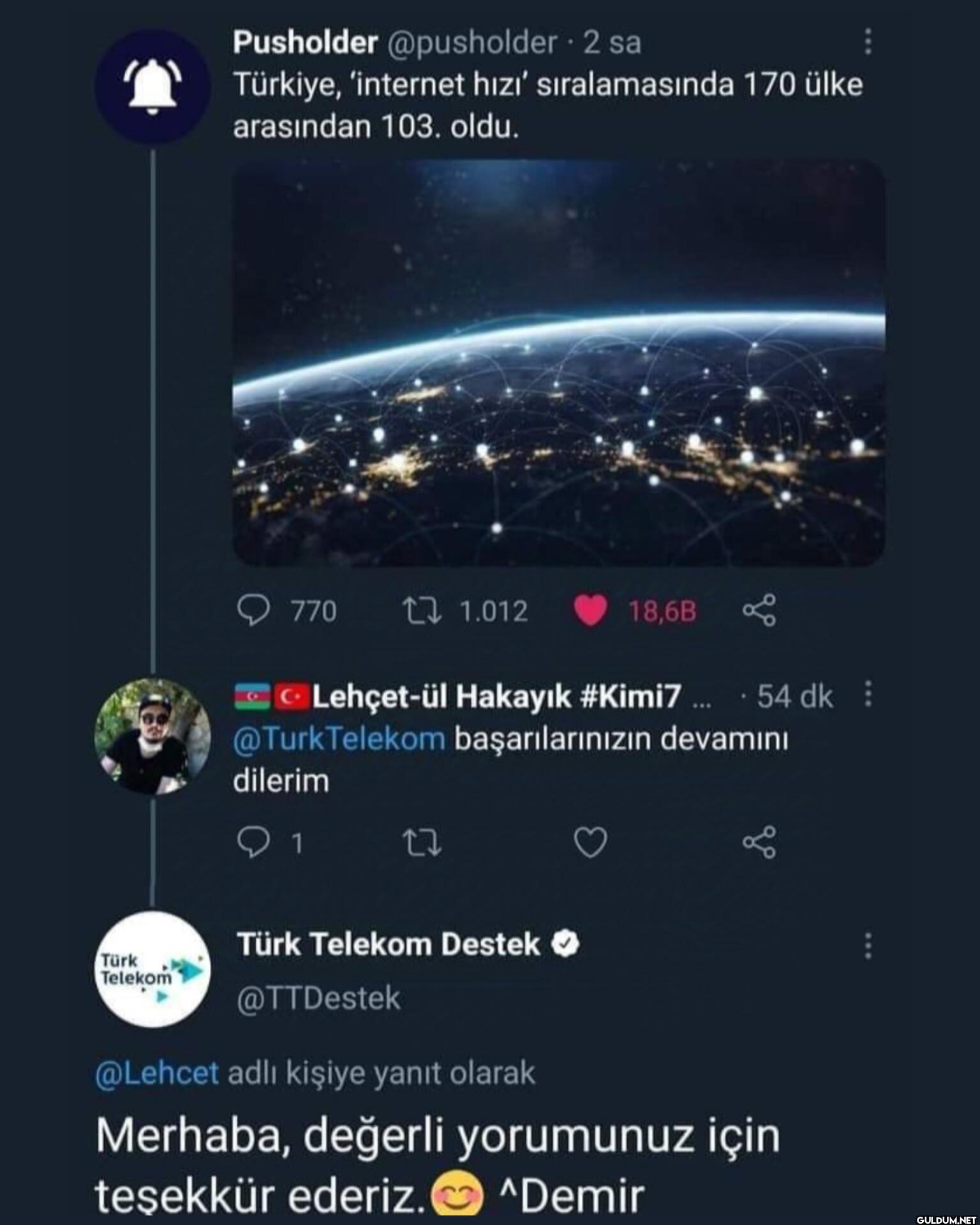
Task: Share Lehçet-ül Hakayık's reply tweet
Action: click(x=759, y=843)
